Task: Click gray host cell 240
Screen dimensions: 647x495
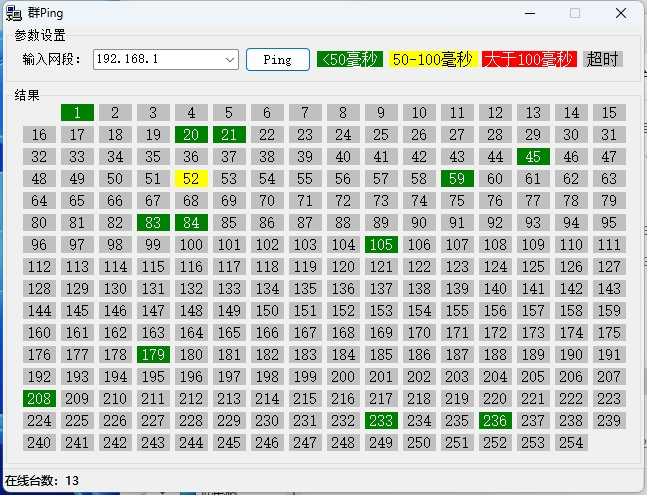Action: pos(39,443)
